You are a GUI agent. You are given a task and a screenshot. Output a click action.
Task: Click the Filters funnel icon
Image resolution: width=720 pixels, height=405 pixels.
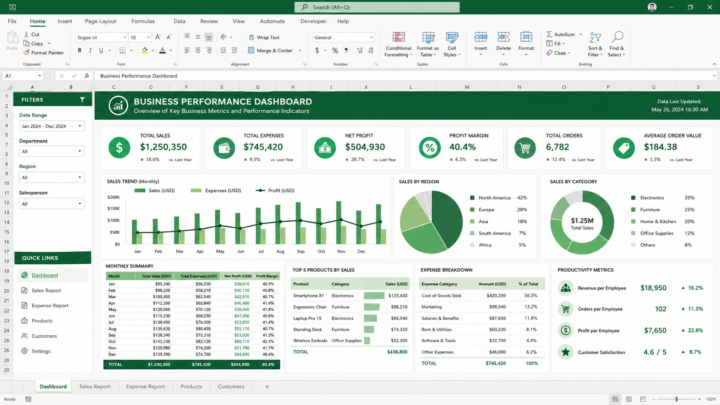coord(82,100)
